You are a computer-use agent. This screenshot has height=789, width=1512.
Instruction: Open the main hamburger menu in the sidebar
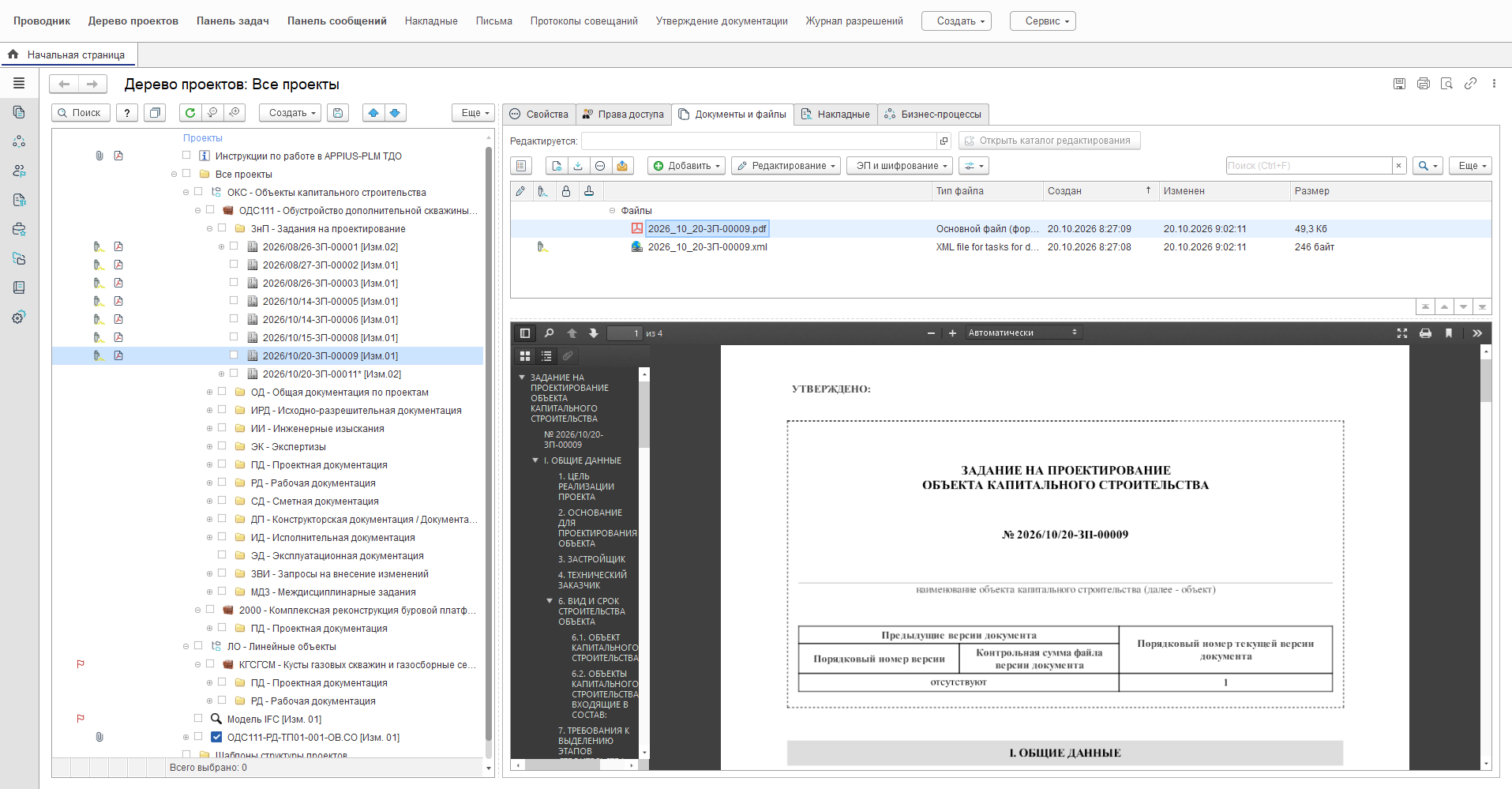(x=19, y=83)
